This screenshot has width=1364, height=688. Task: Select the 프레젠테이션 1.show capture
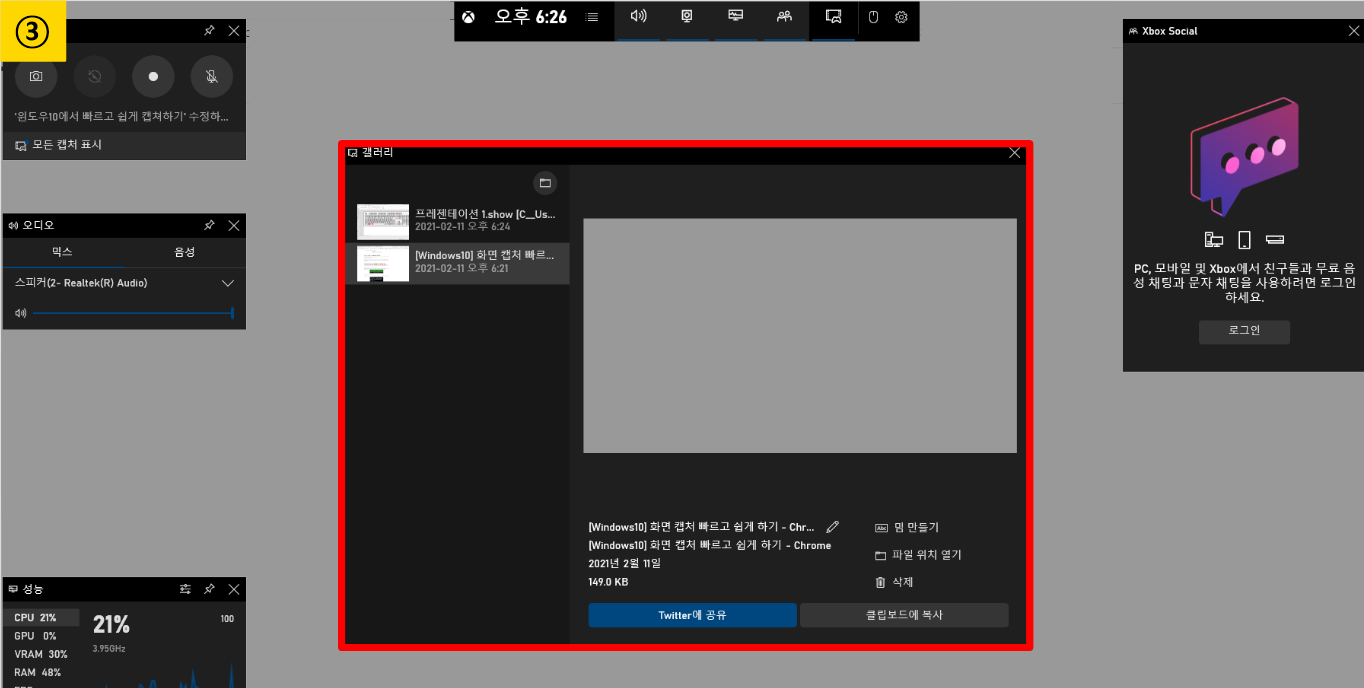(x=457, y=221)
